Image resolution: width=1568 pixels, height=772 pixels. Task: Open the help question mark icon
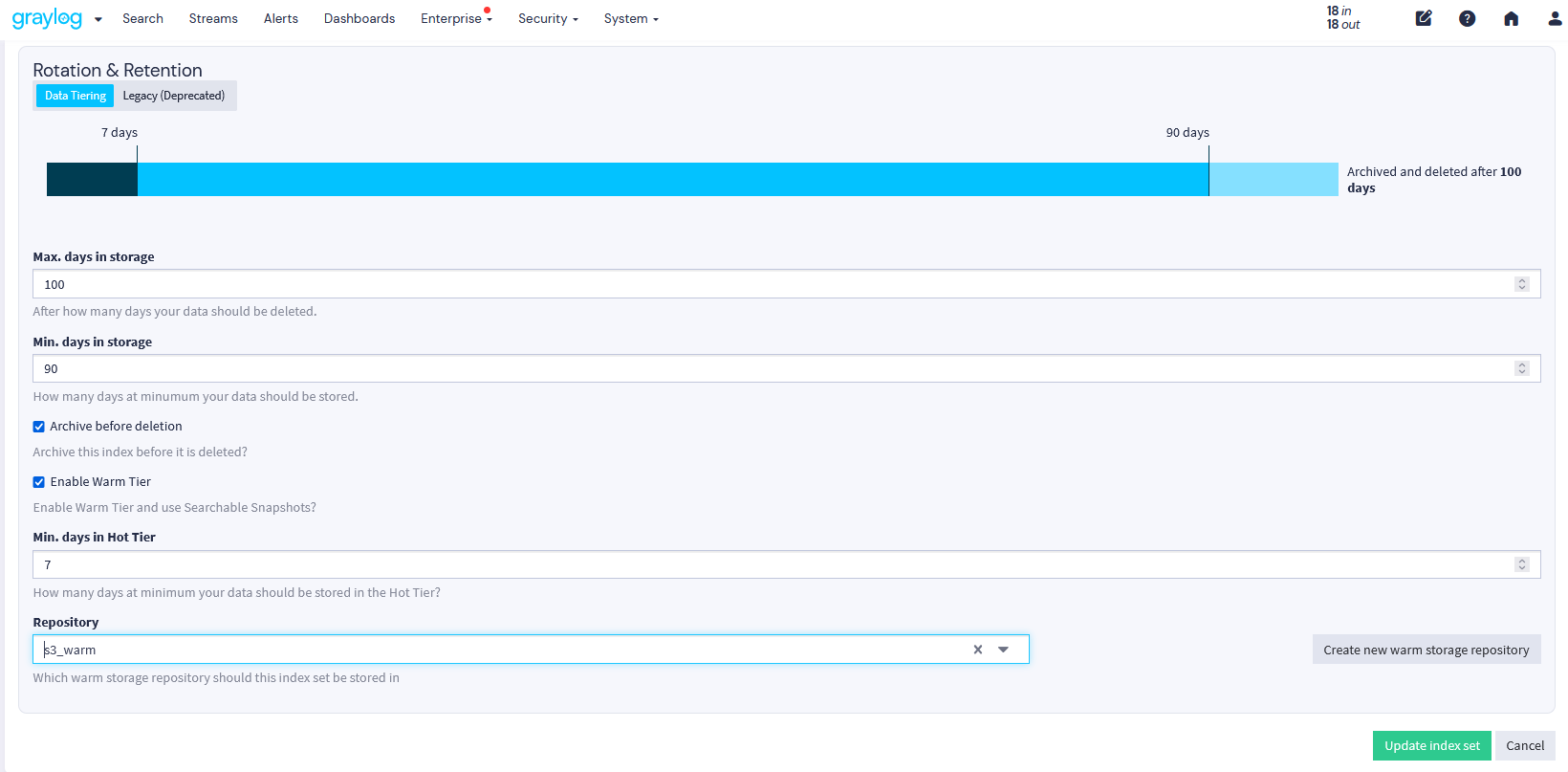click(x=1467, y=18)
